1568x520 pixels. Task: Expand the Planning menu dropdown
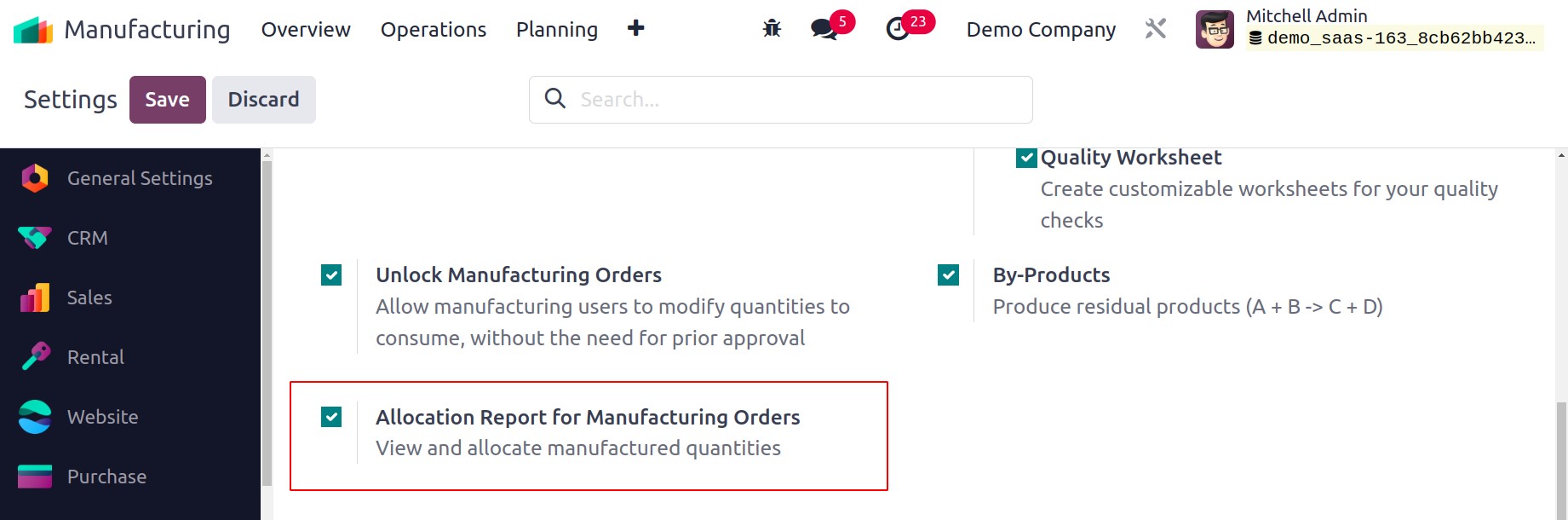557,30
